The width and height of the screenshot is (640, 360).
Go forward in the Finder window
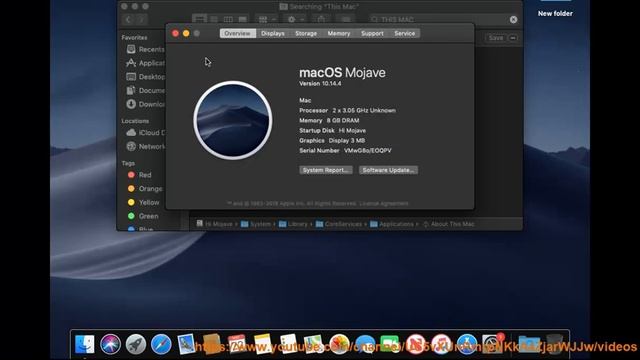[141, 19]
